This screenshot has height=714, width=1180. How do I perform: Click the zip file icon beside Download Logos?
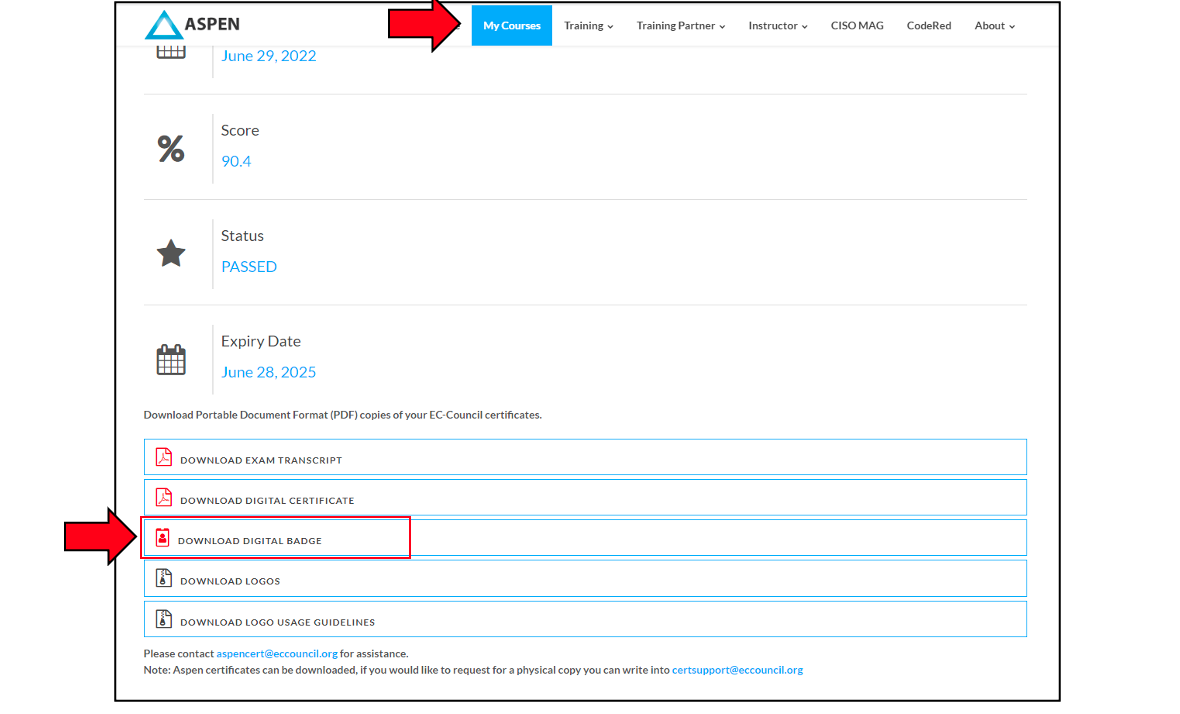tap(164, 579)
